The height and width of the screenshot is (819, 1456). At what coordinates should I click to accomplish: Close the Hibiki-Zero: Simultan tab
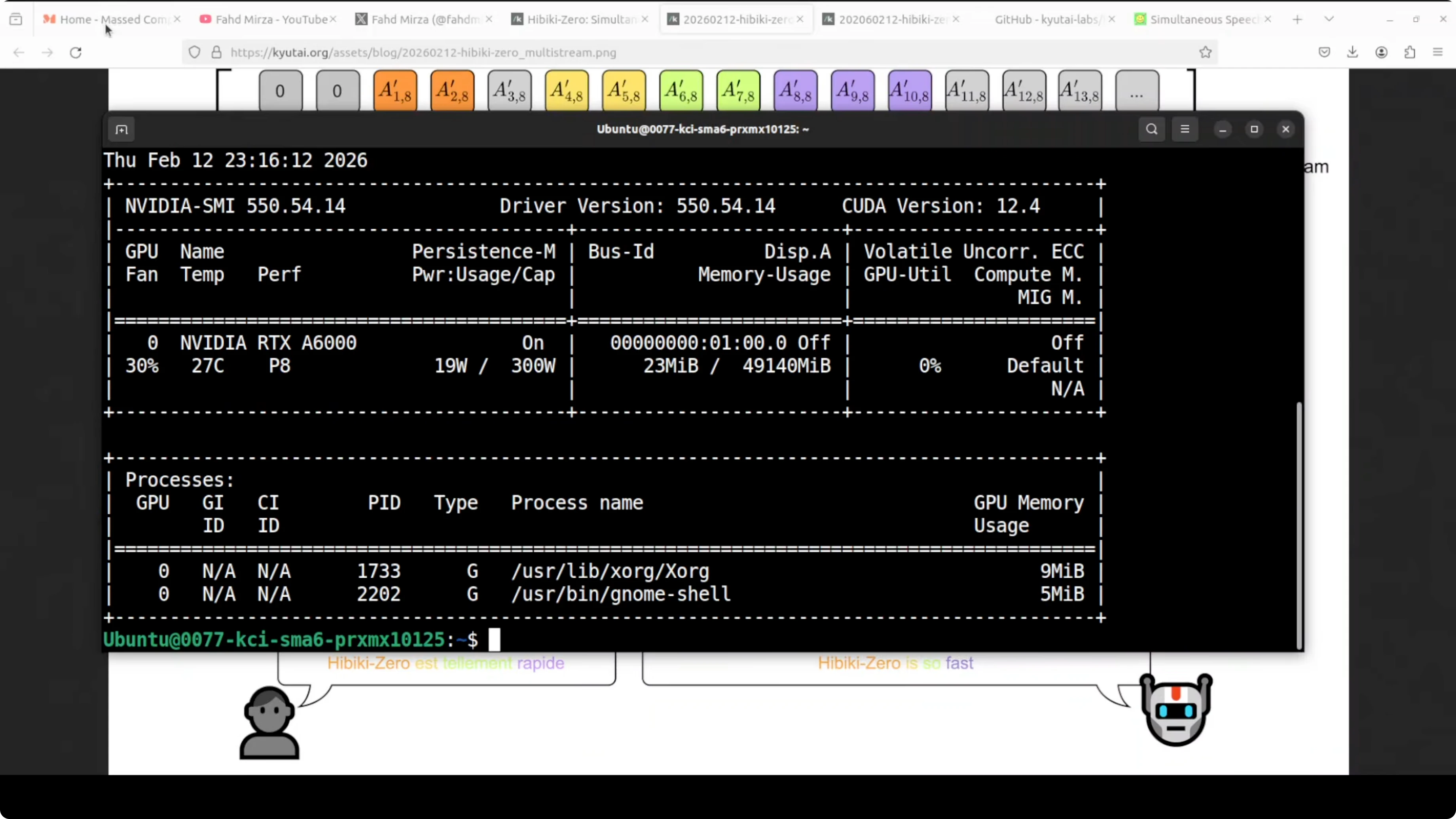tap(645, 19)
